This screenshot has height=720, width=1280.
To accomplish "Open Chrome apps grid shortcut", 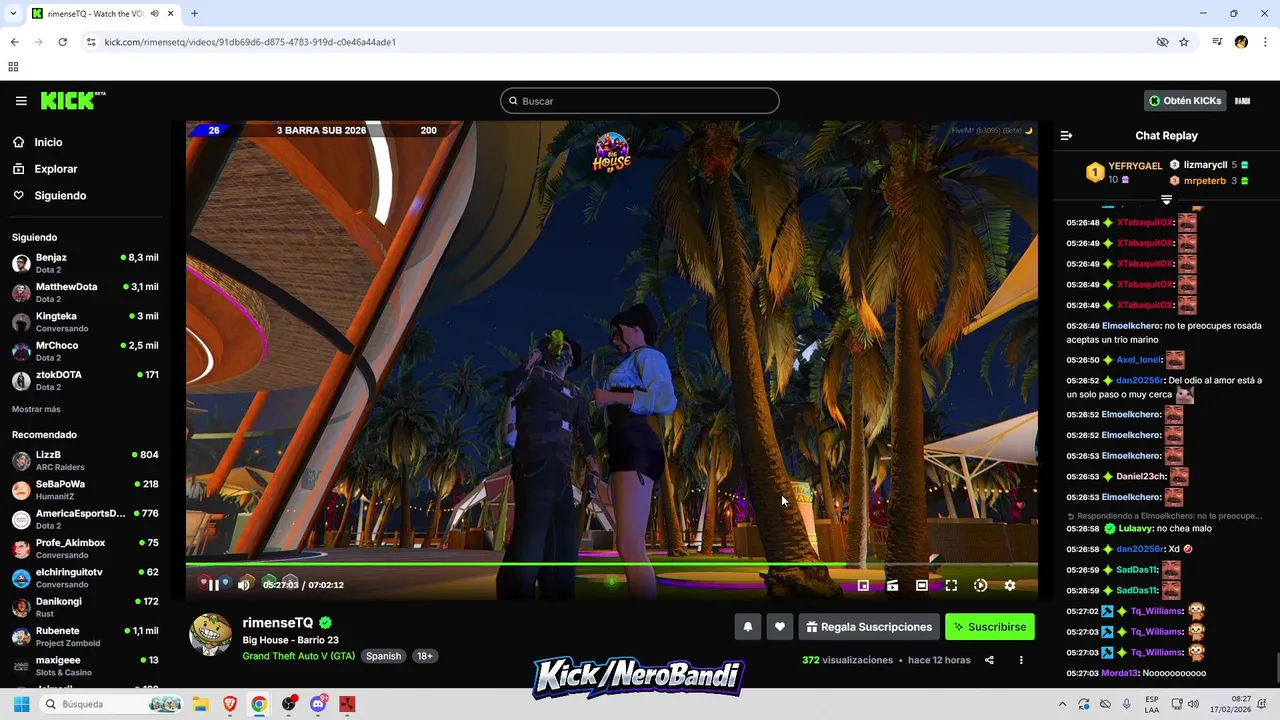I will 13,67.
